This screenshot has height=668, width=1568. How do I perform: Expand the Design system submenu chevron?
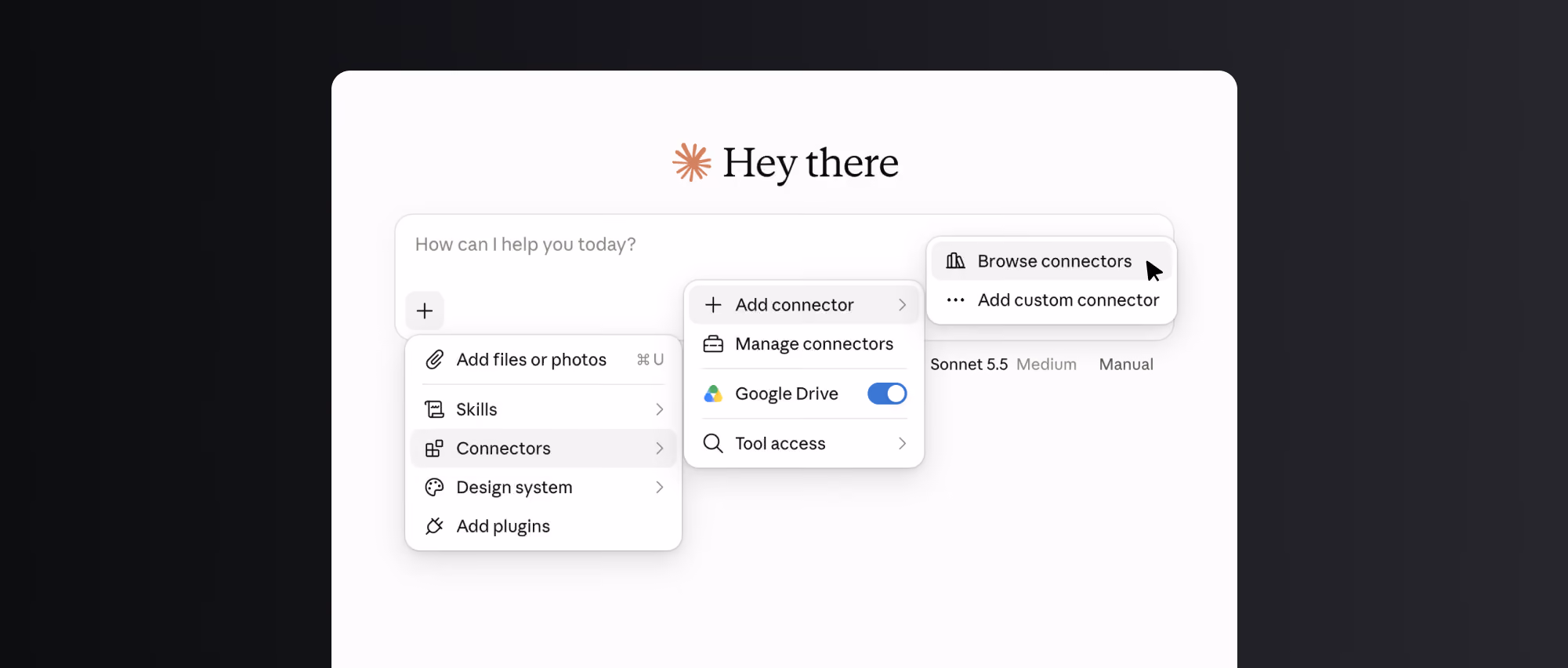tap(660, 488)
